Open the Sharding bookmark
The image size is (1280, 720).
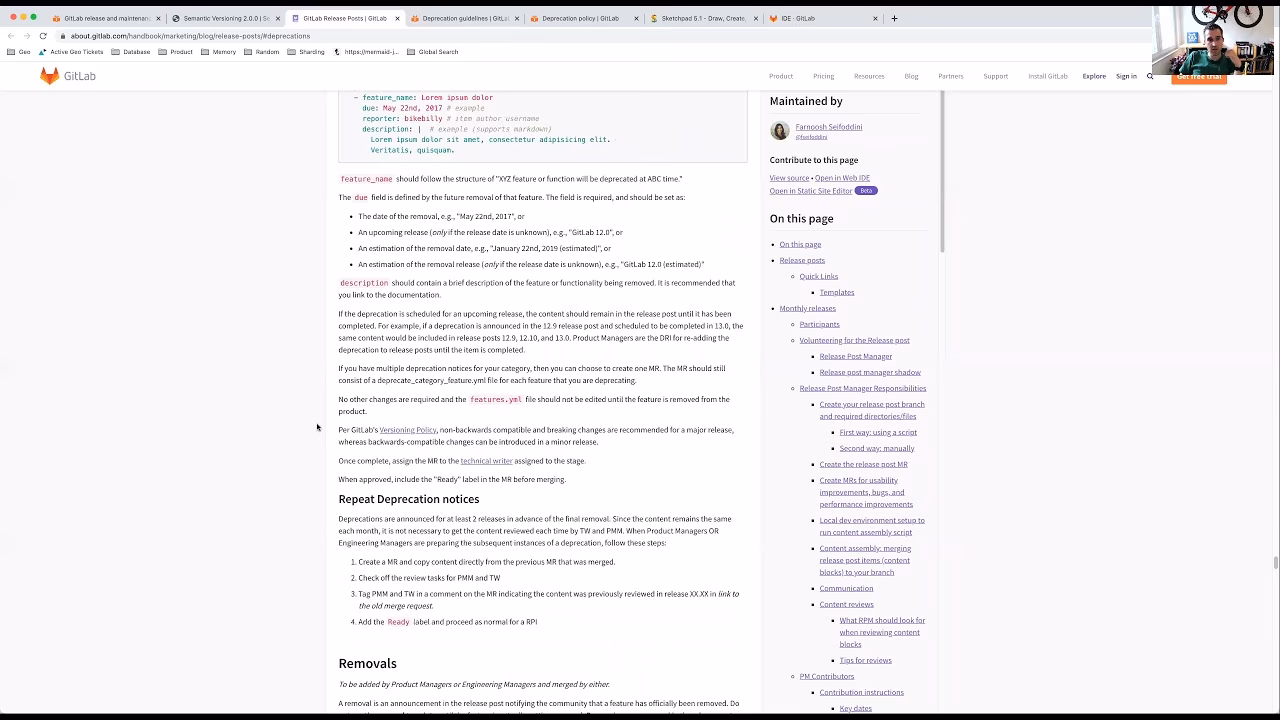(x=311, y=52)
